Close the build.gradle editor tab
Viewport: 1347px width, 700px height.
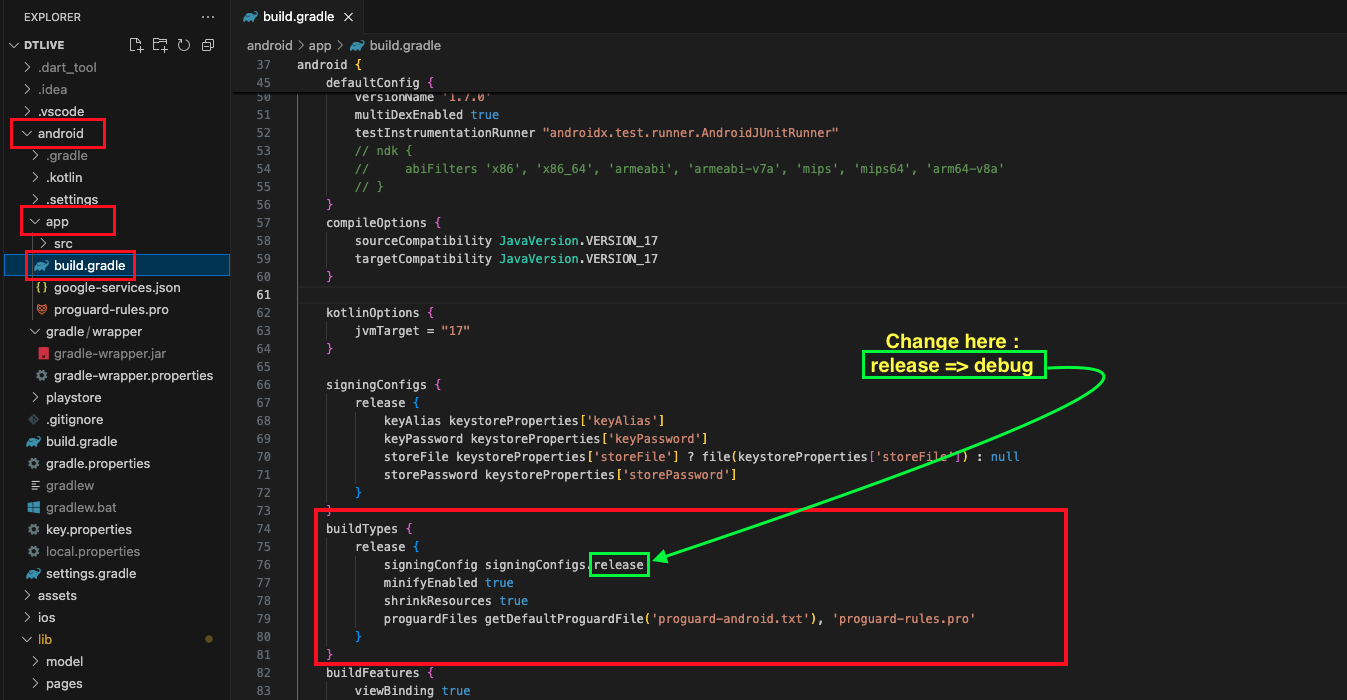click(347, 17)
